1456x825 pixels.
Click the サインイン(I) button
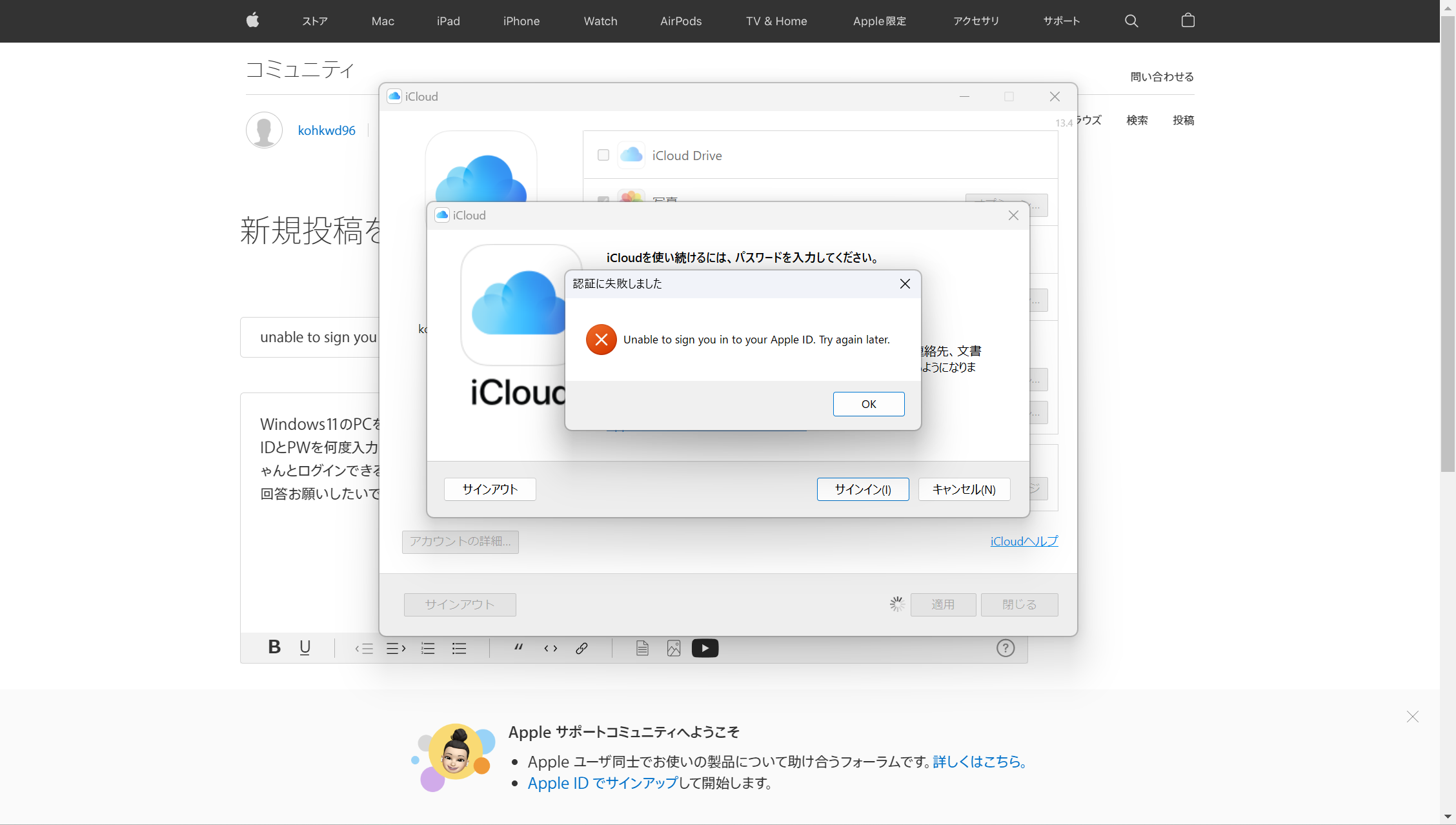coord(862,489)
